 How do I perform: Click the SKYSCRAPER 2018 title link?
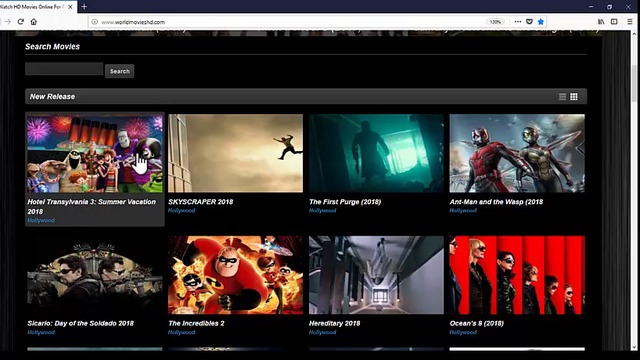coord(200,202)
